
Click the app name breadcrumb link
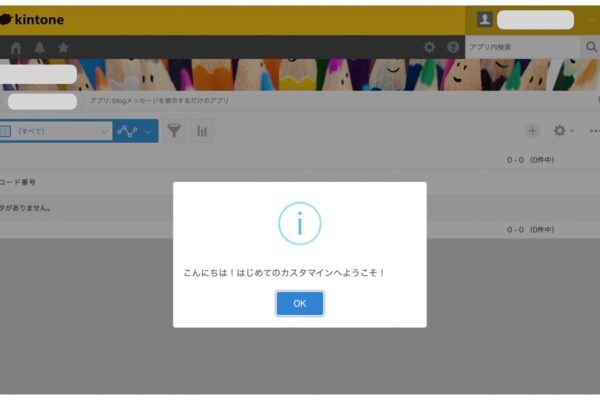(158, 101)
